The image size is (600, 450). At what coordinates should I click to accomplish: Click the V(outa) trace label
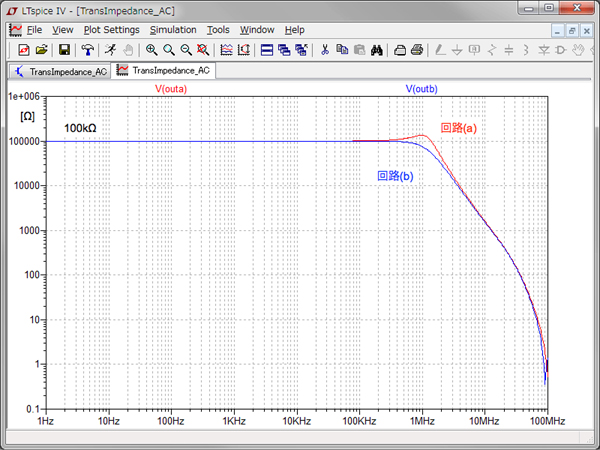coord(171,89)
